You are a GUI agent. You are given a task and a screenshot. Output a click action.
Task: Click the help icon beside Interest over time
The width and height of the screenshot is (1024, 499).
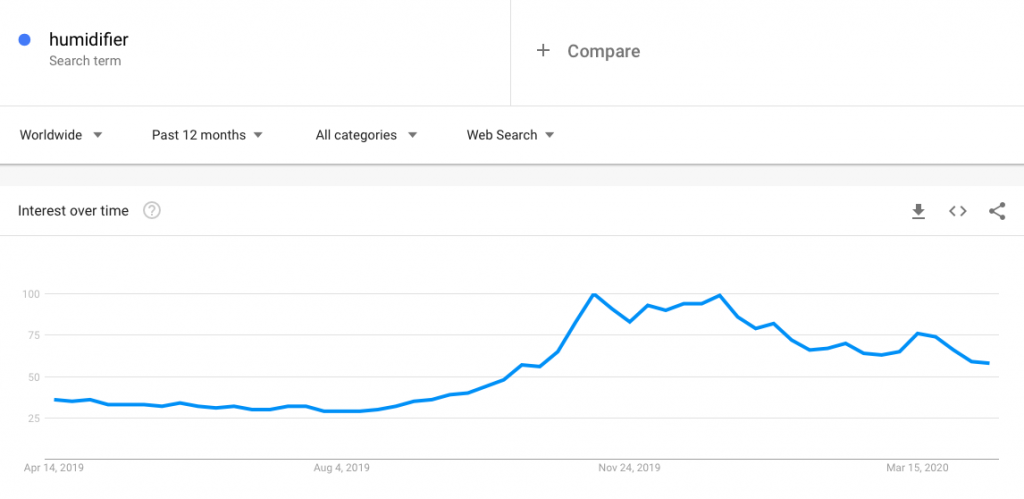152,211
